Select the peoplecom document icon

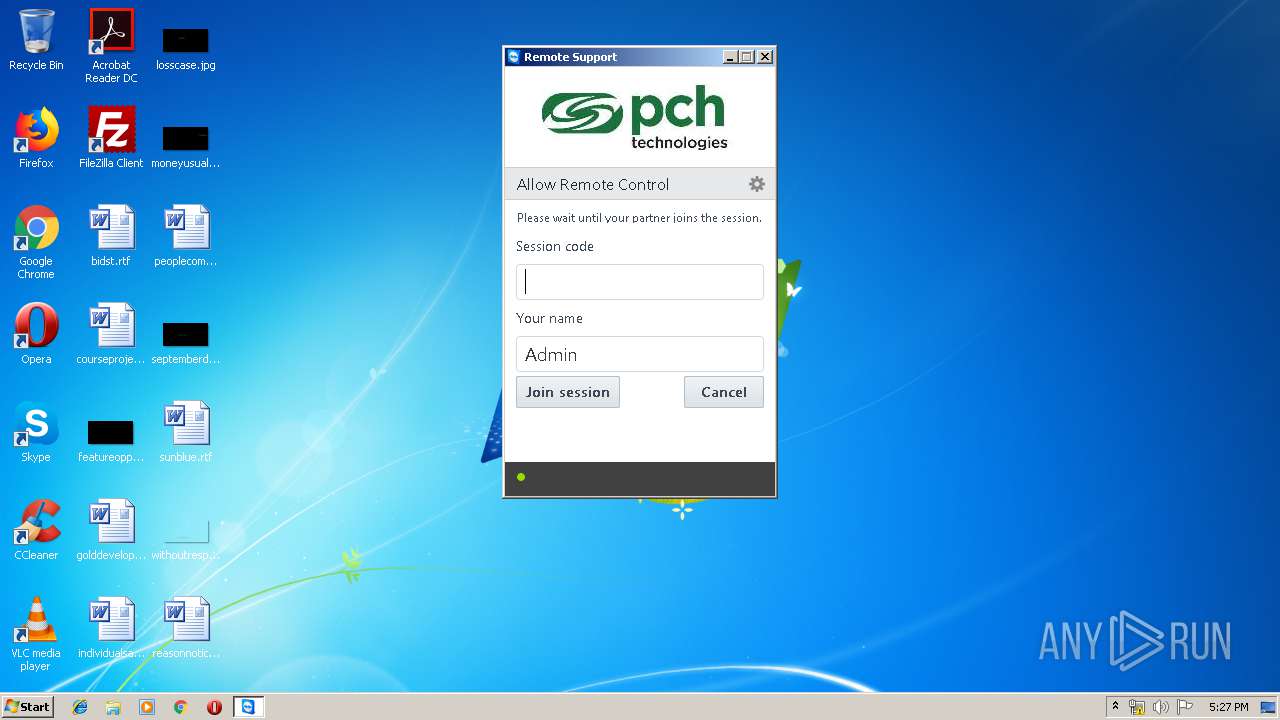[x=186, y=236]
